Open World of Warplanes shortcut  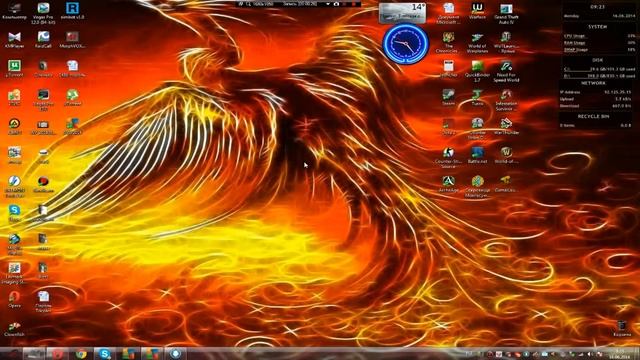(477, 42)
